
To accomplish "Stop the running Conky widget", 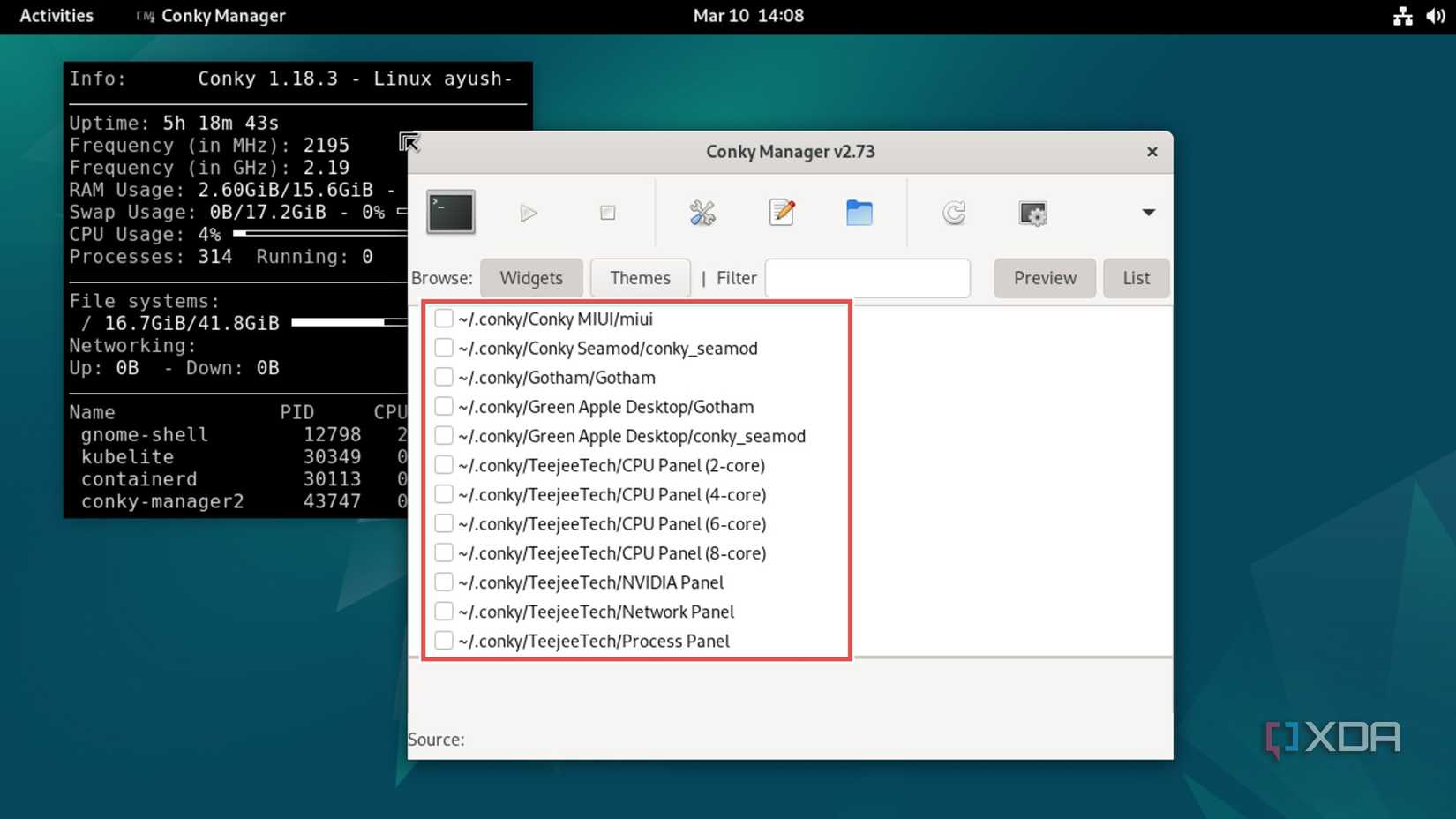I will click(607, 213).
